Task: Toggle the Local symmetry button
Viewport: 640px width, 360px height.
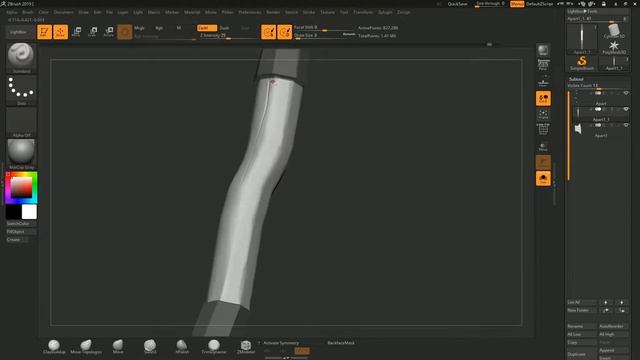Action: tap(543, 98)
